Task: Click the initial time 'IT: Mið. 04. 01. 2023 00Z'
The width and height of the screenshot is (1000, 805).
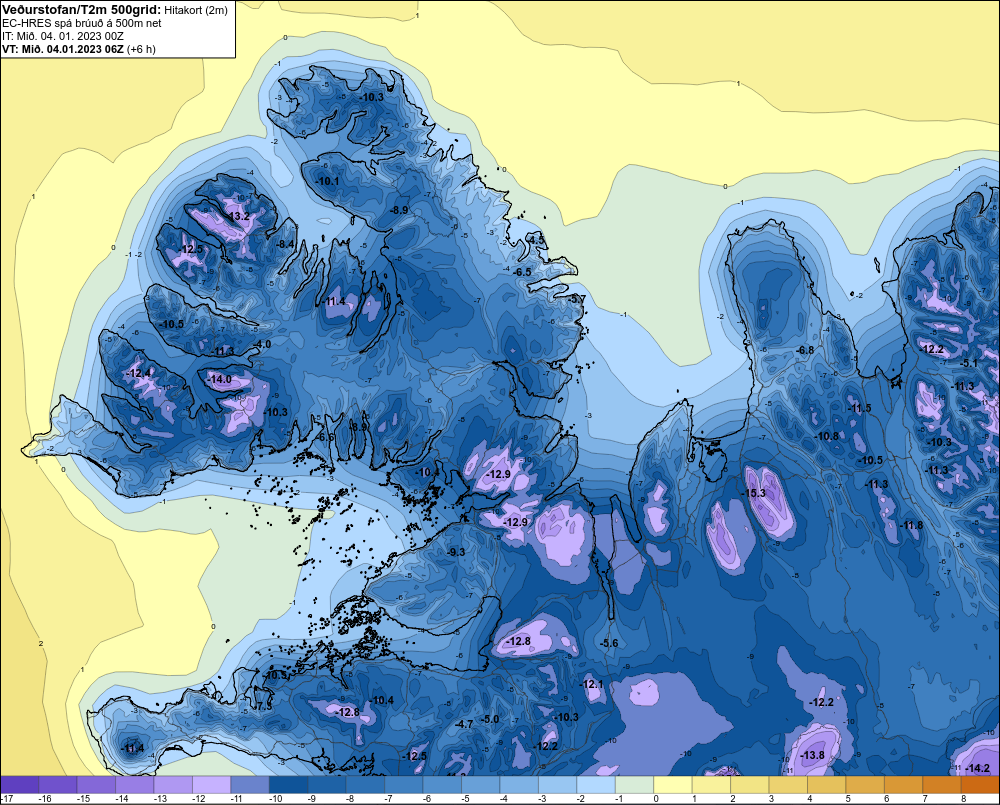Action: [x=62, y=36]
